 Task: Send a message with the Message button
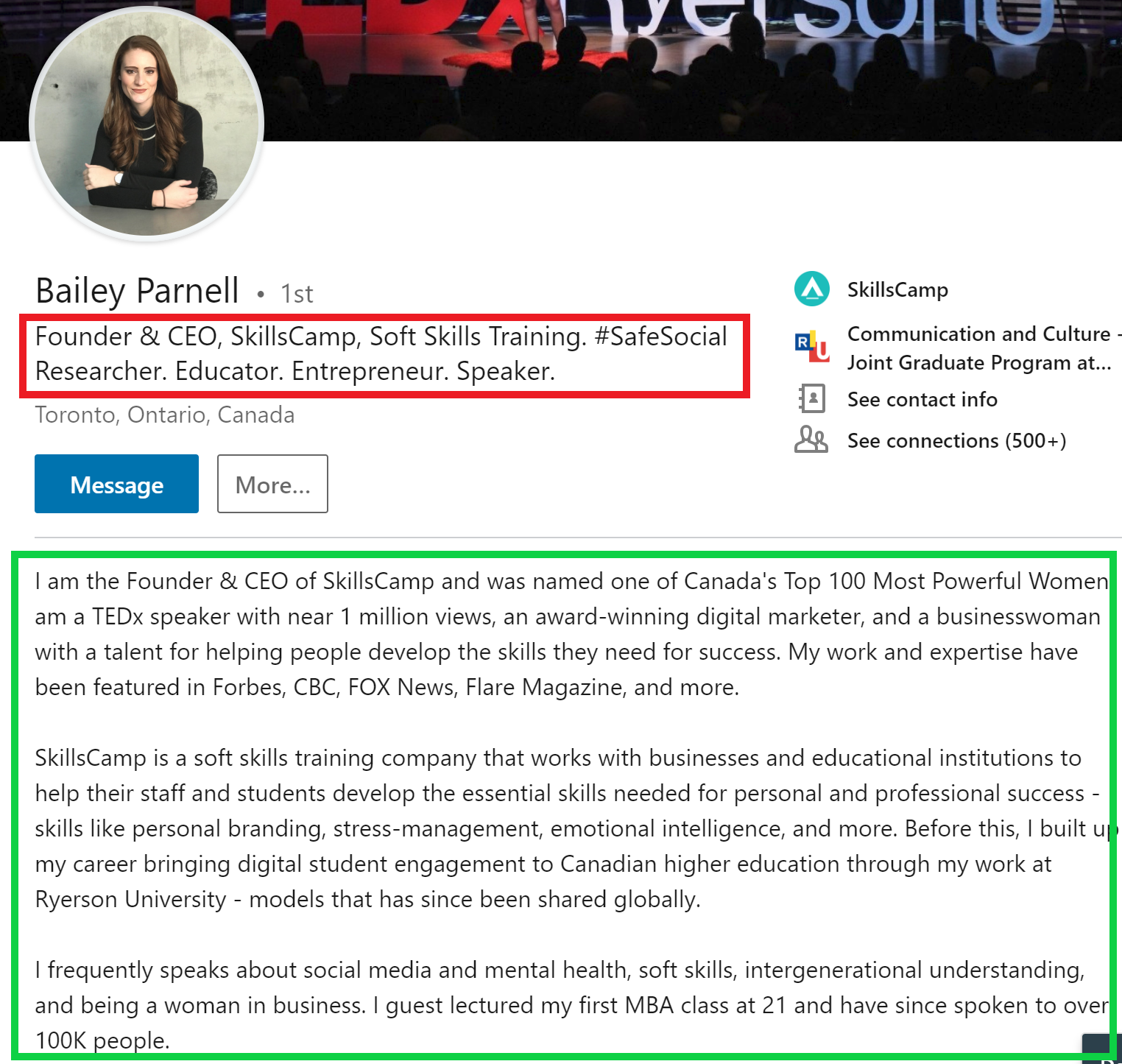point(116,484)
